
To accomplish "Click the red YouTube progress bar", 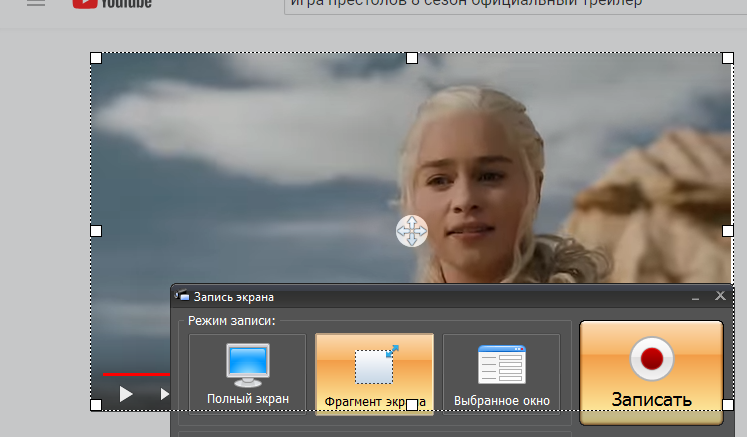I will coord(136,375).
